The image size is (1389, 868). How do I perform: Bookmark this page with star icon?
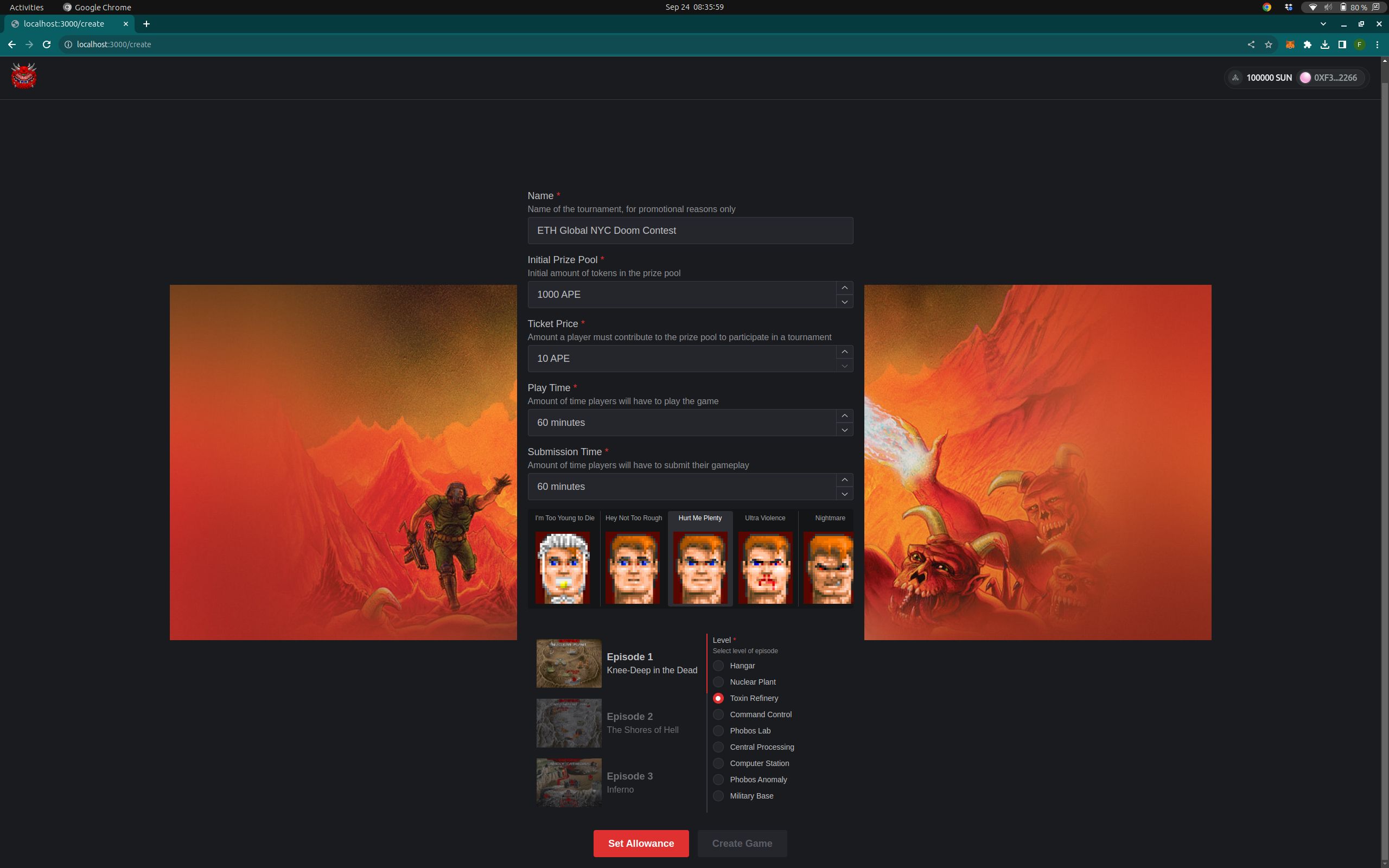tap(1269, 44)
